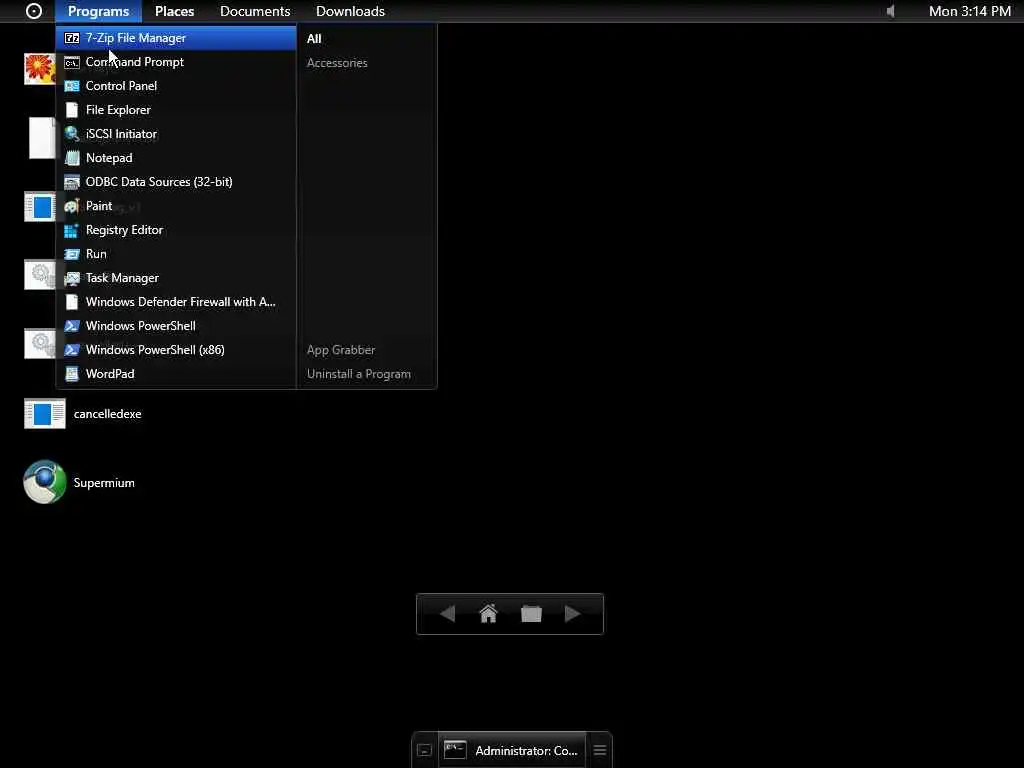
Task: Open the Downloads menu
Action: [x=351, y=11]
